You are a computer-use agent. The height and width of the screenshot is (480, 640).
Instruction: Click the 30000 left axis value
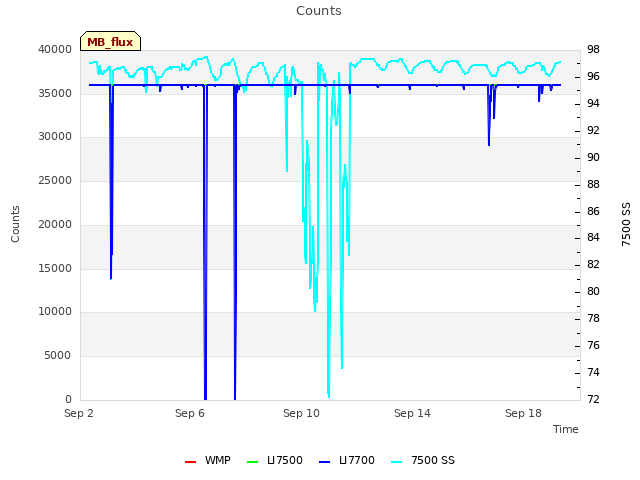tap(55, 136)
